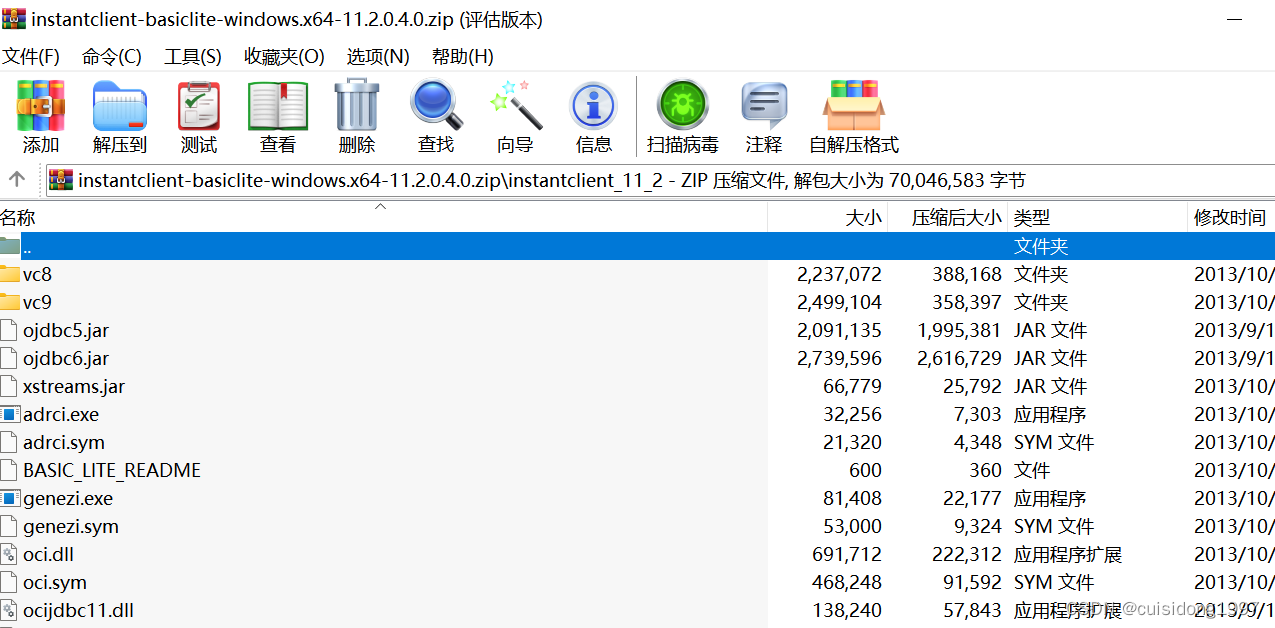Click 文件夹 type in parent folder row
1275x628 pixels.
coord(1041,246)
